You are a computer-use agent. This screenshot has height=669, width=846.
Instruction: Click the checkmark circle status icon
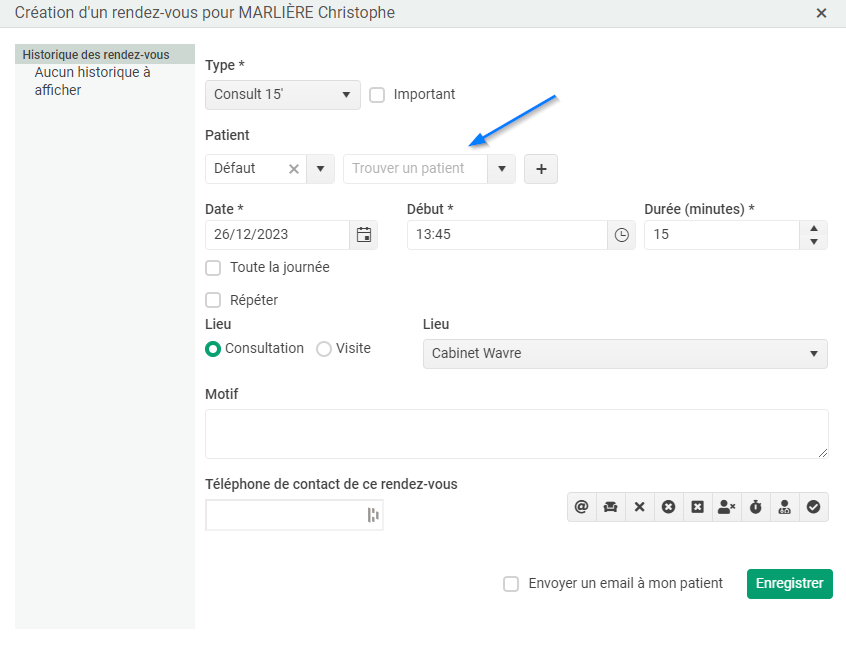pyautogui.click(x=814, y=507)
